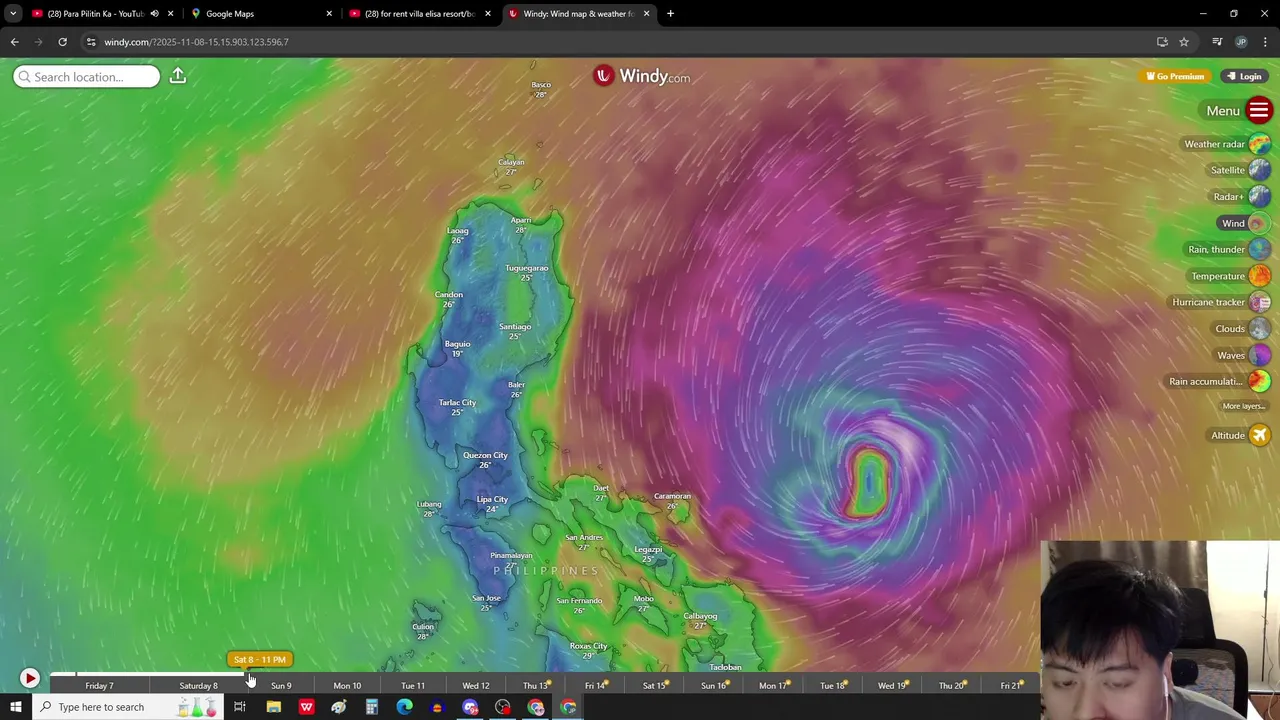Play the forecast timeline animation

[x=29, y=678]
